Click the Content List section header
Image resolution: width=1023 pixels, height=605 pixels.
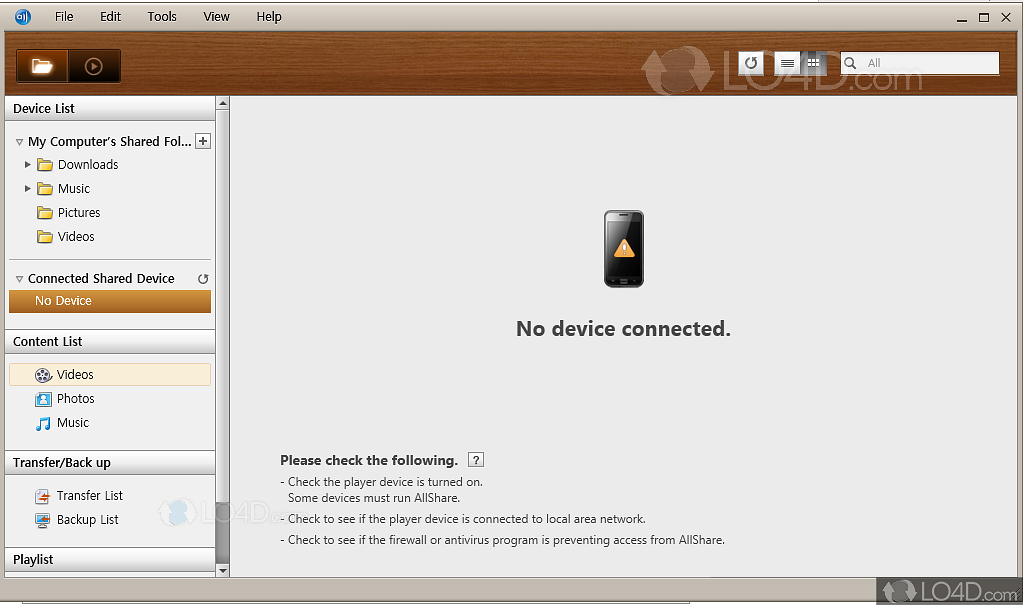coord(110,341)
